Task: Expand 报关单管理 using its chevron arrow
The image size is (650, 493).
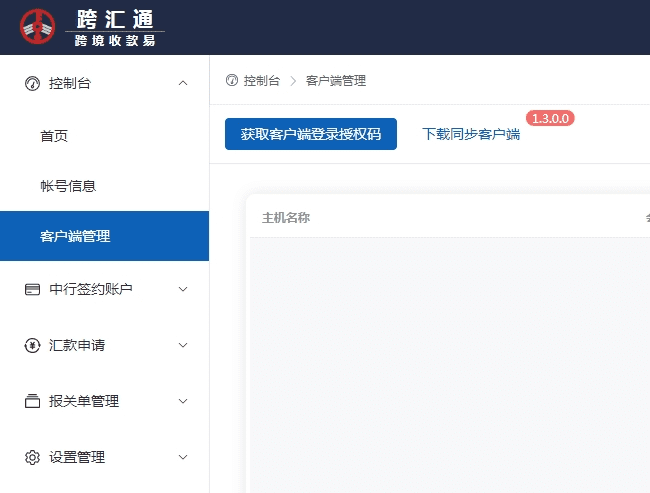Action: (182, 401)
